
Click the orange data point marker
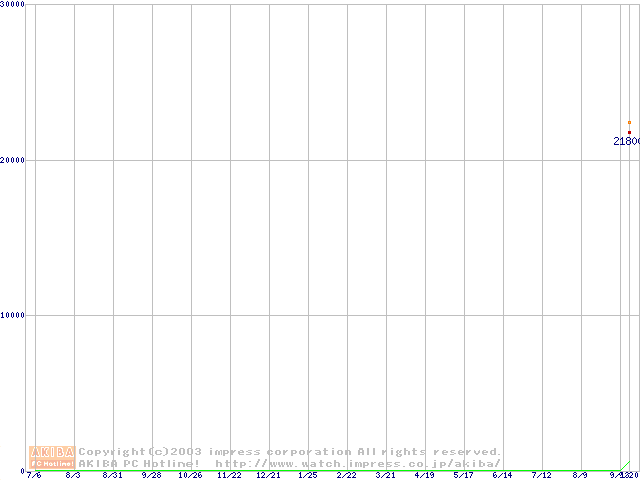click(x=629, y=123)
